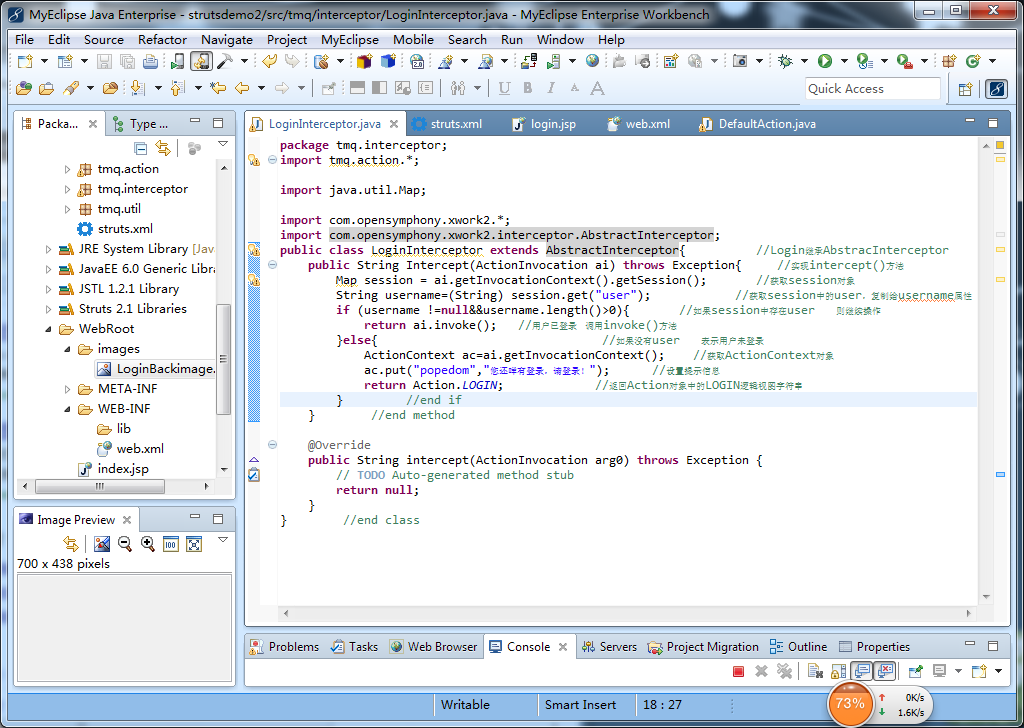Open the web browser globe toolbar icon
The image size is (1024, 728).
point(592,61)
